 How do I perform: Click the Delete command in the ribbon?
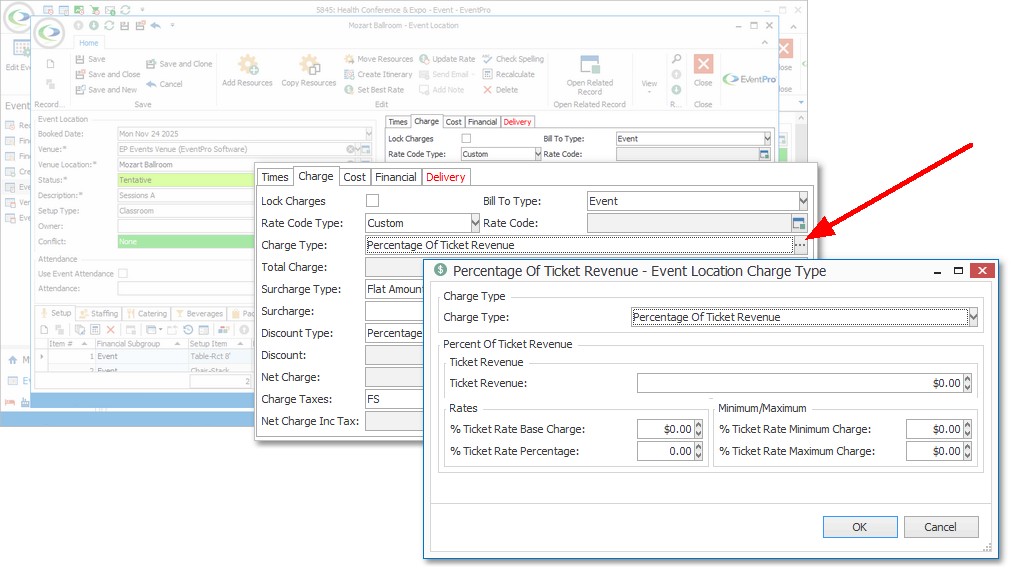tap(500, 90)
